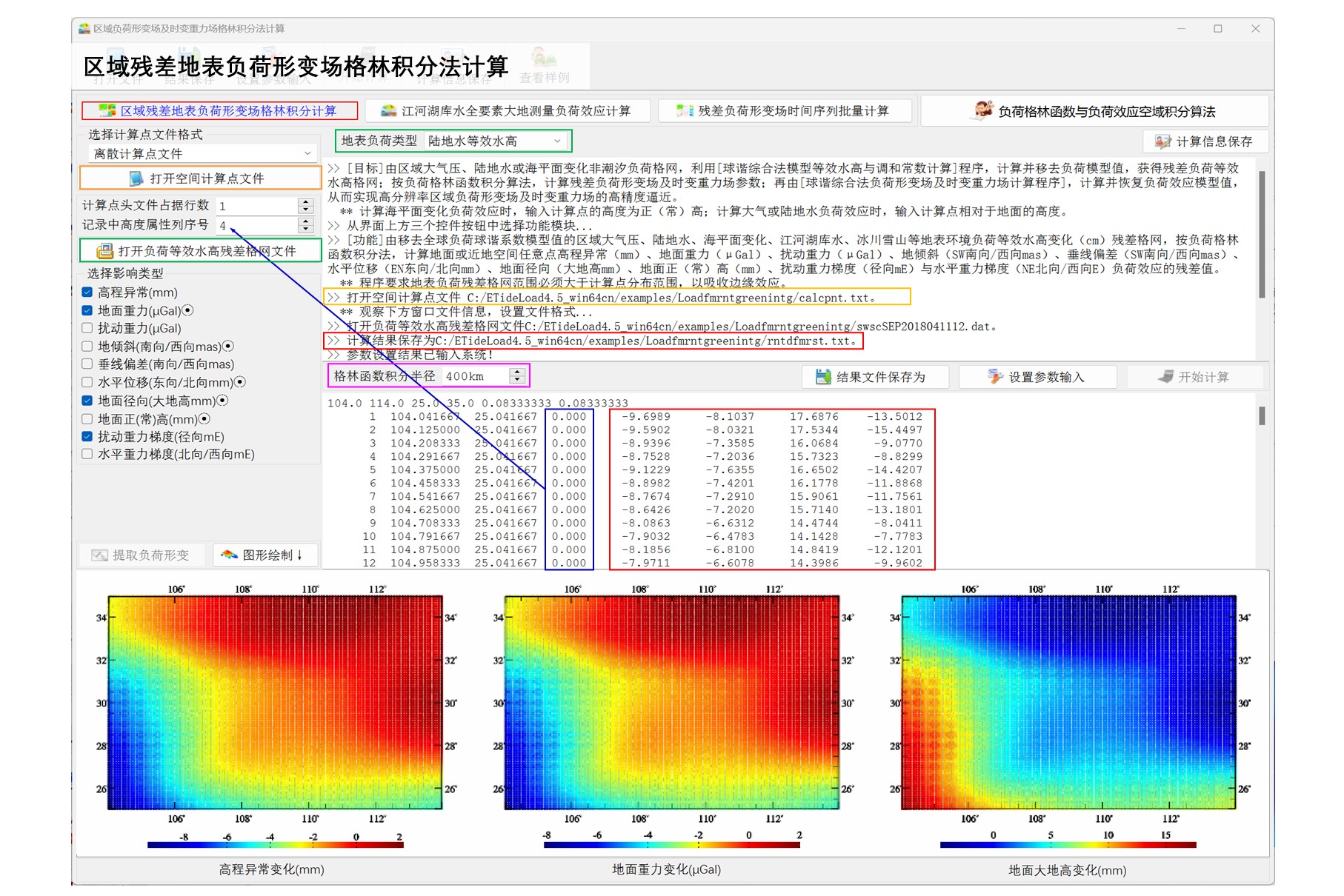
Task: Enable 垂线偏差(南向/西向mas) checkbox
Action: click(x=87, y=364)
